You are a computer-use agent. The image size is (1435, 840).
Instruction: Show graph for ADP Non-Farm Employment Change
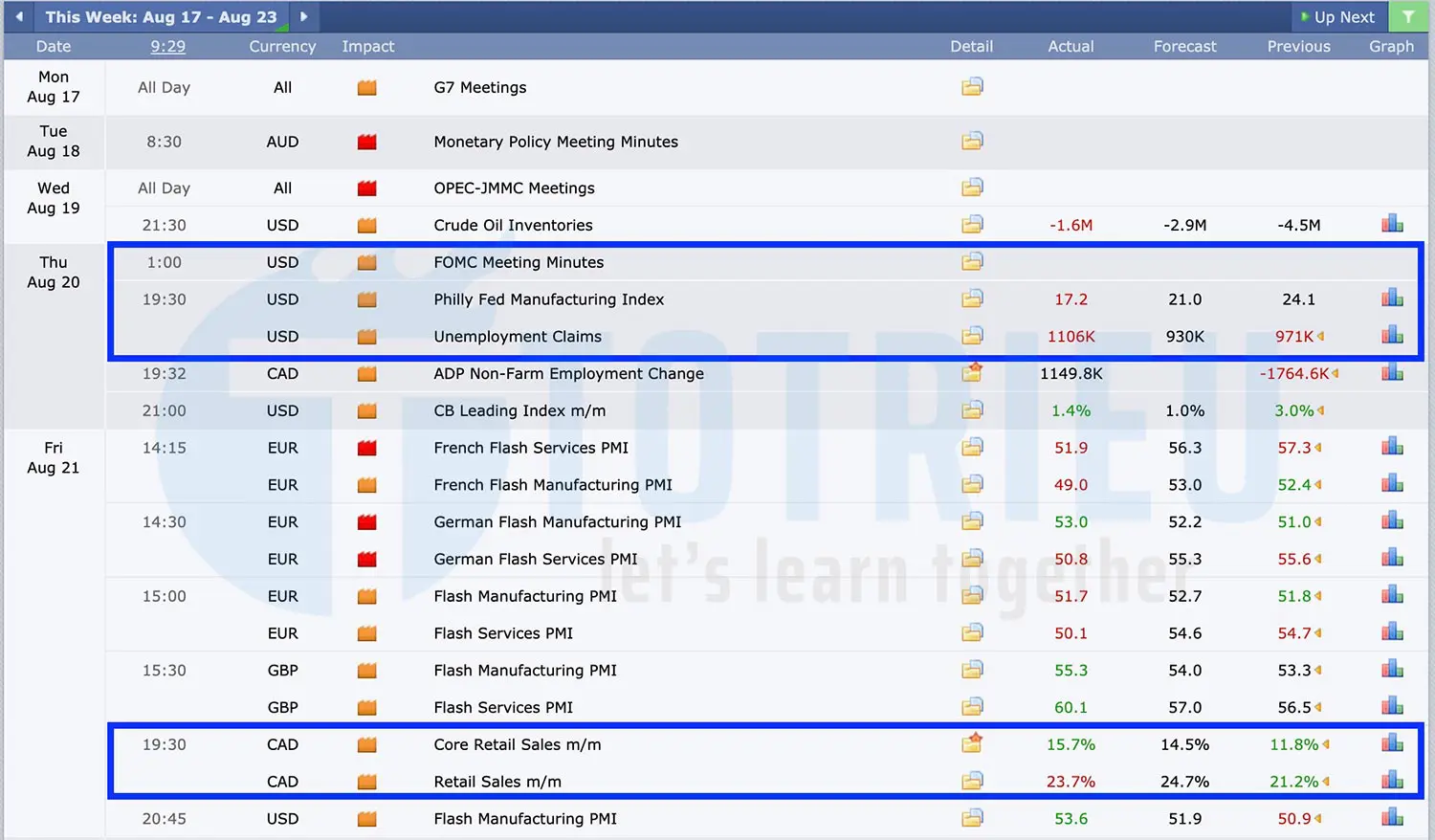1392,372
